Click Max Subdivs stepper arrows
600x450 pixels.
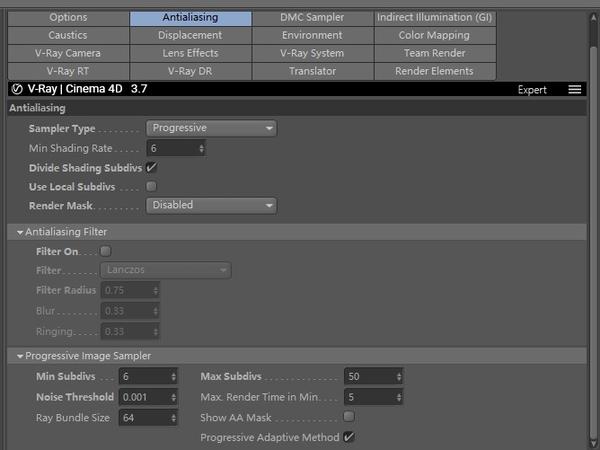click(399, 377)
